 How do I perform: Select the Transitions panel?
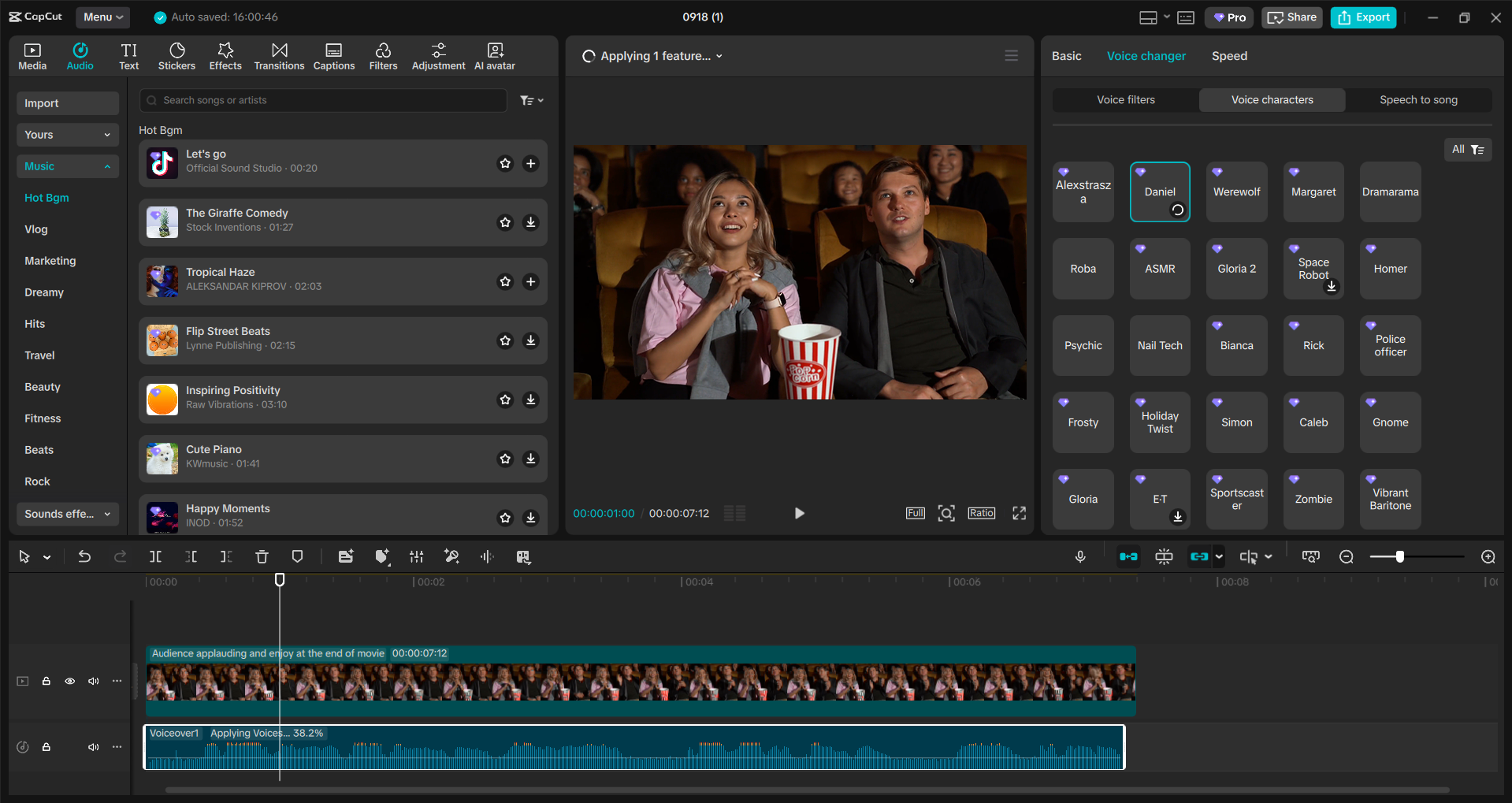pyautogui.click(x=279, y=55)
